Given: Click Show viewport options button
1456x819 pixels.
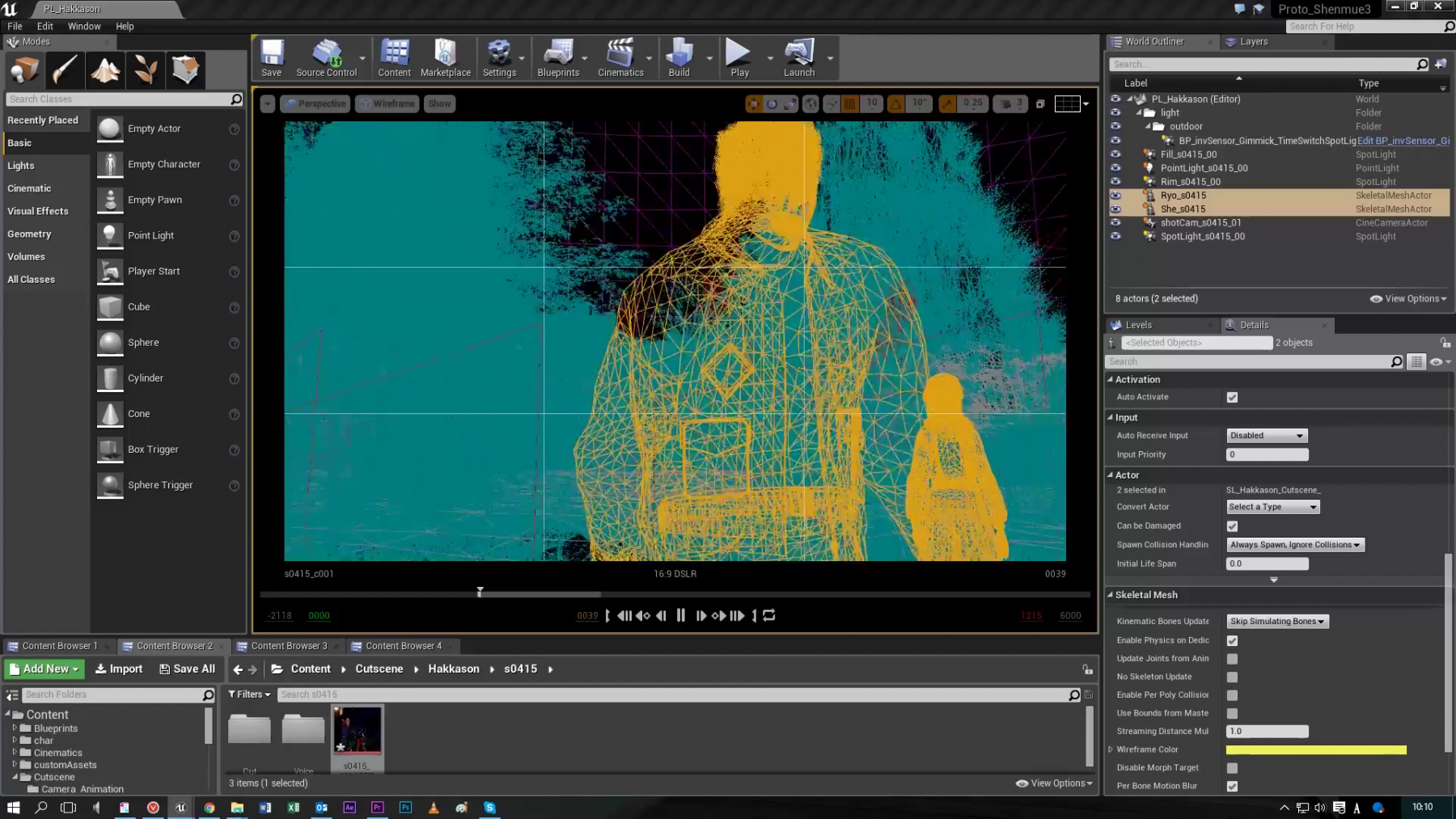Looking at the screenshot, I should [439, 103].
